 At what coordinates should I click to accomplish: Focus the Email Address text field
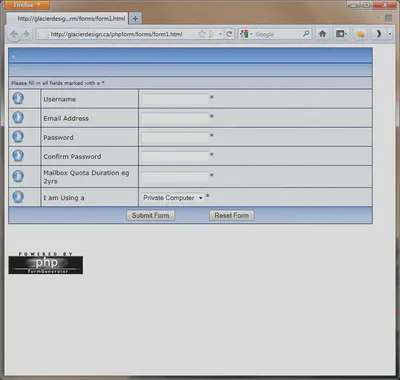pyautogui.click(x=175, y=118)
